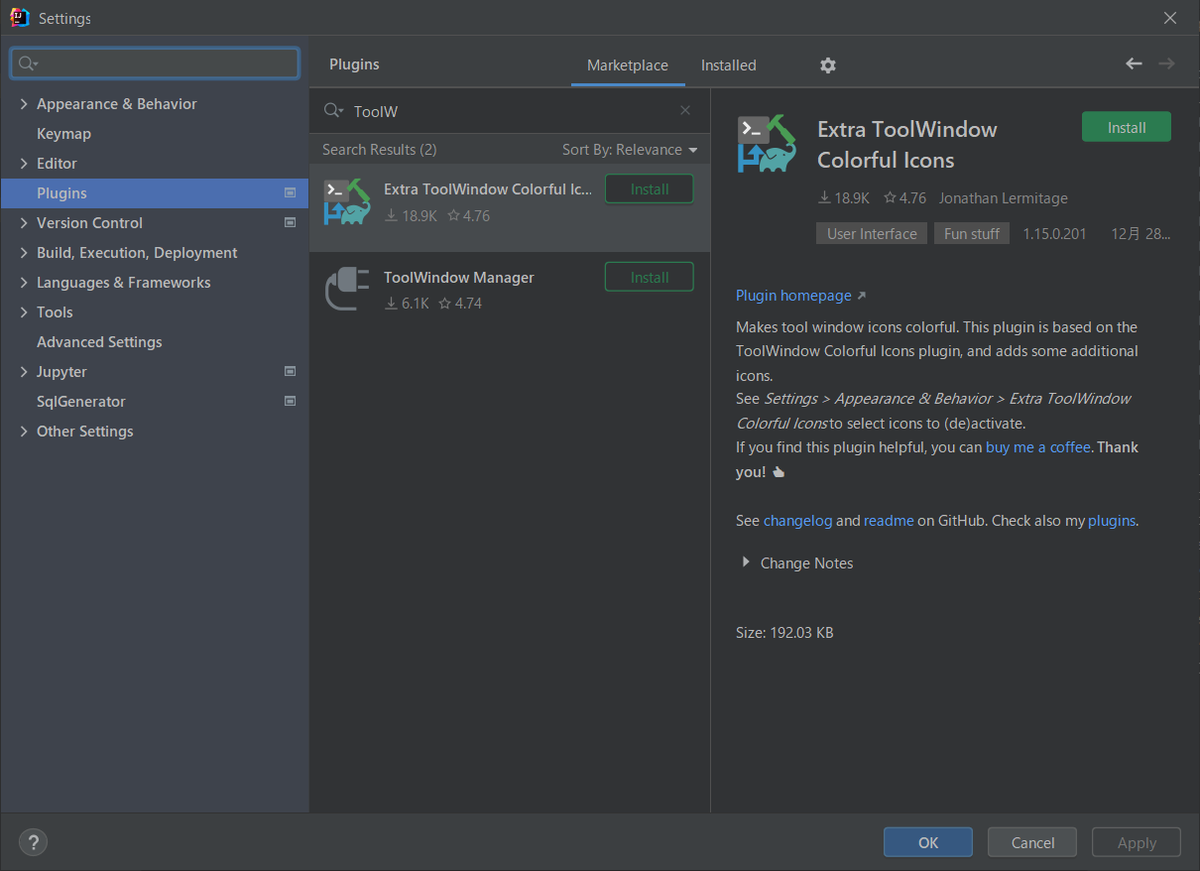Click Jonathan Lermitage author name
The image size is (1200, 871).
[1003, 198]
